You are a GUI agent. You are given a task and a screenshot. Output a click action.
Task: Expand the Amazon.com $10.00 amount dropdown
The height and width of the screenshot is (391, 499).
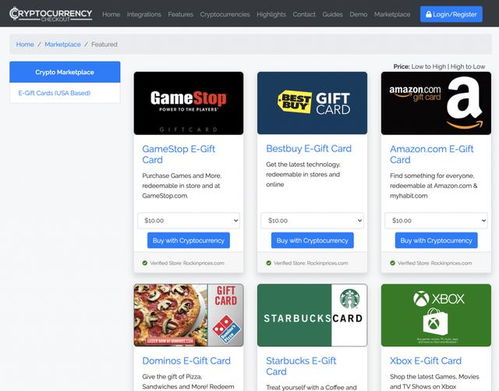click(x=436, y=221)
